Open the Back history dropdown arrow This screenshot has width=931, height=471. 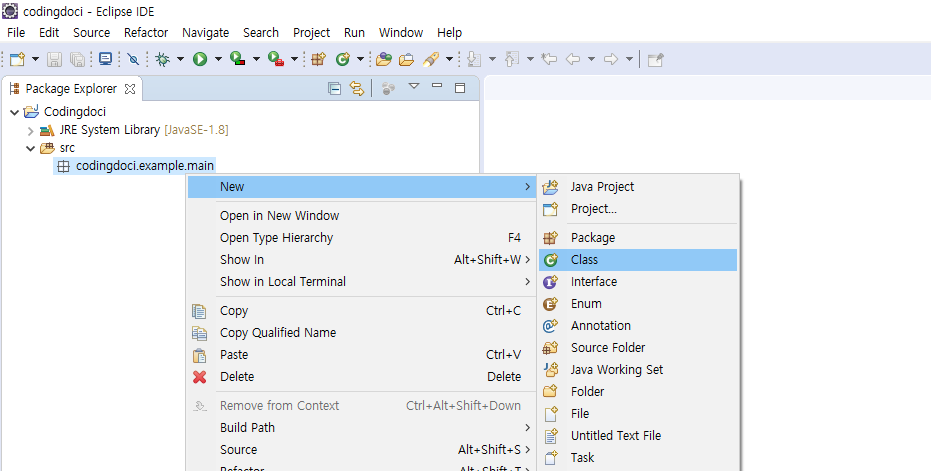(591, 59)
